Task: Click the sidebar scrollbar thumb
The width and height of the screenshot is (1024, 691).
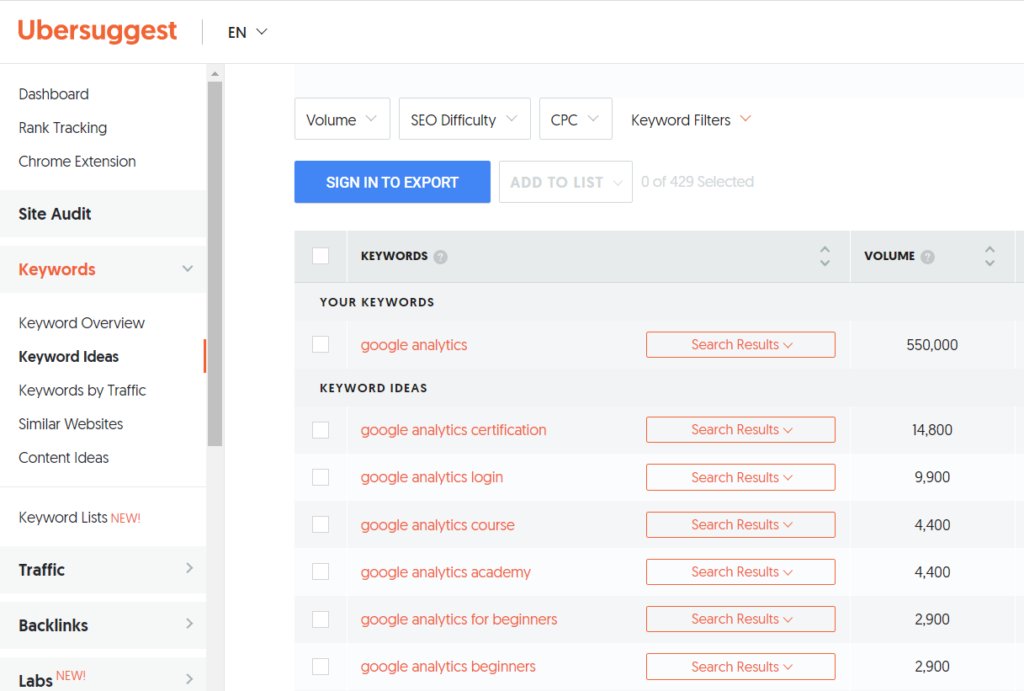Action: pos(215,264)
